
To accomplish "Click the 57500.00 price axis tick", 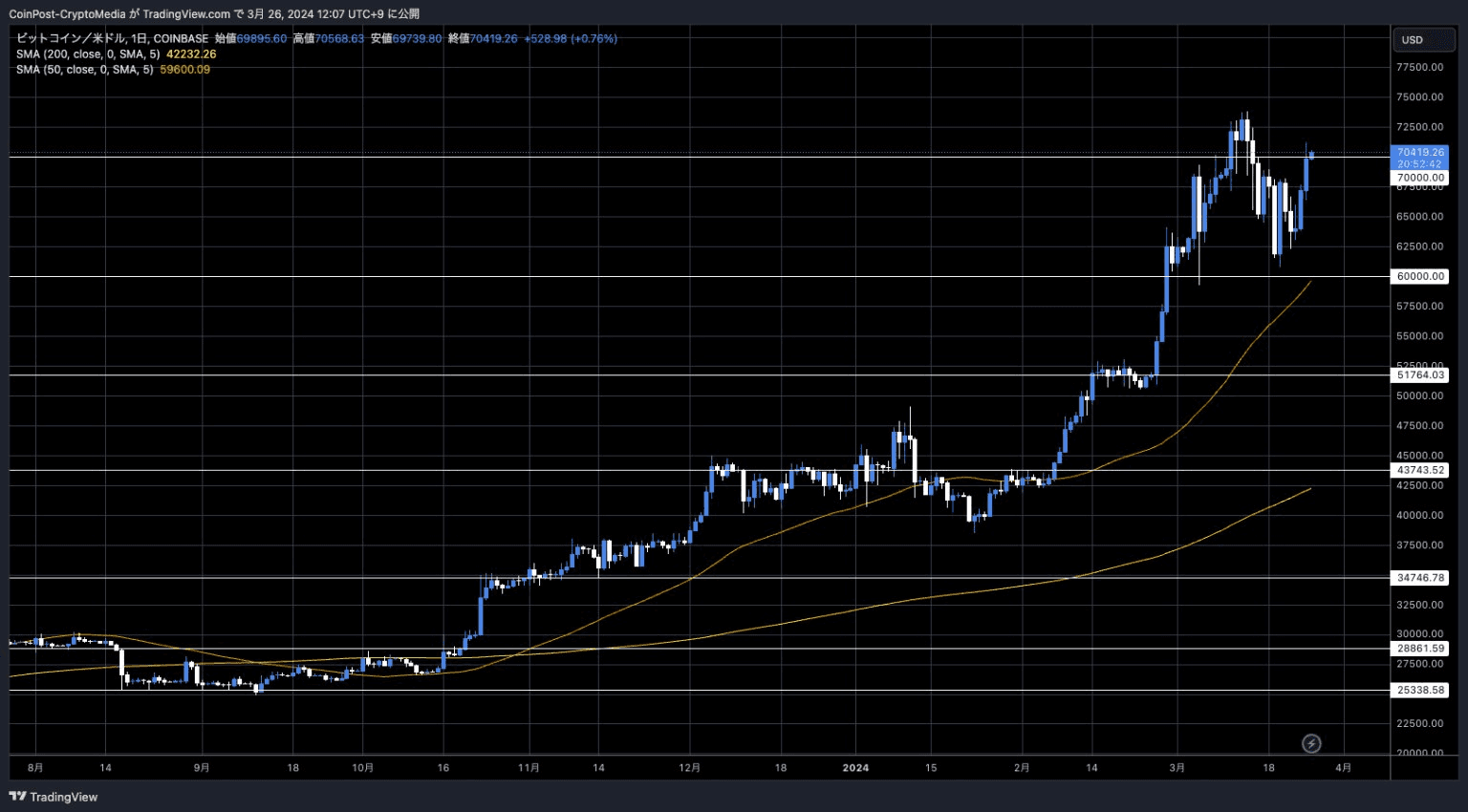I will click(1419, 307).
